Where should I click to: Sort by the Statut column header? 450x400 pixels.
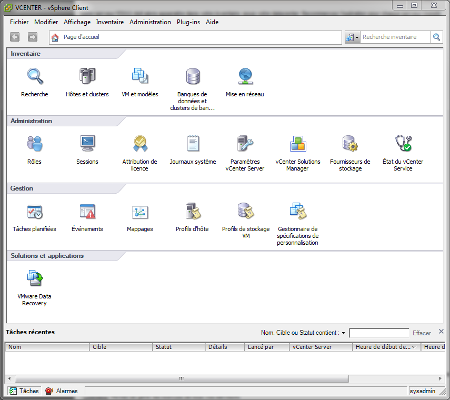pos(179,347)
